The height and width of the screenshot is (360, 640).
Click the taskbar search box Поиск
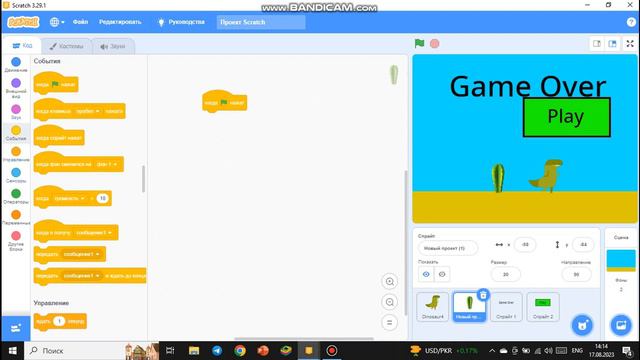coord(92,351)
